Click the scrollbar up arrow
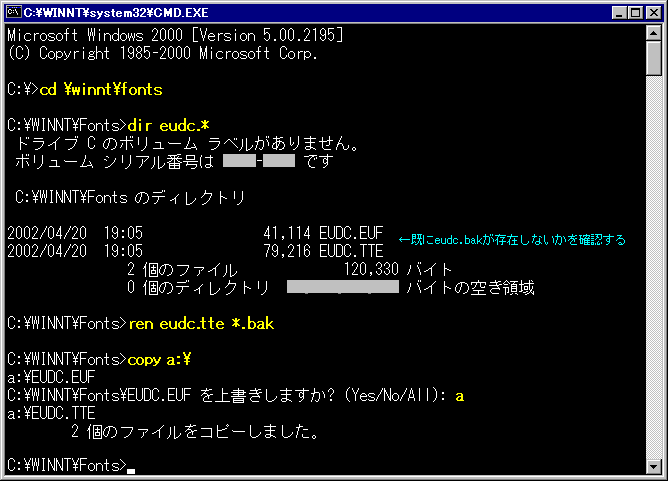The image size is (668, 481). pyautogui.click(x=654, y=33)
